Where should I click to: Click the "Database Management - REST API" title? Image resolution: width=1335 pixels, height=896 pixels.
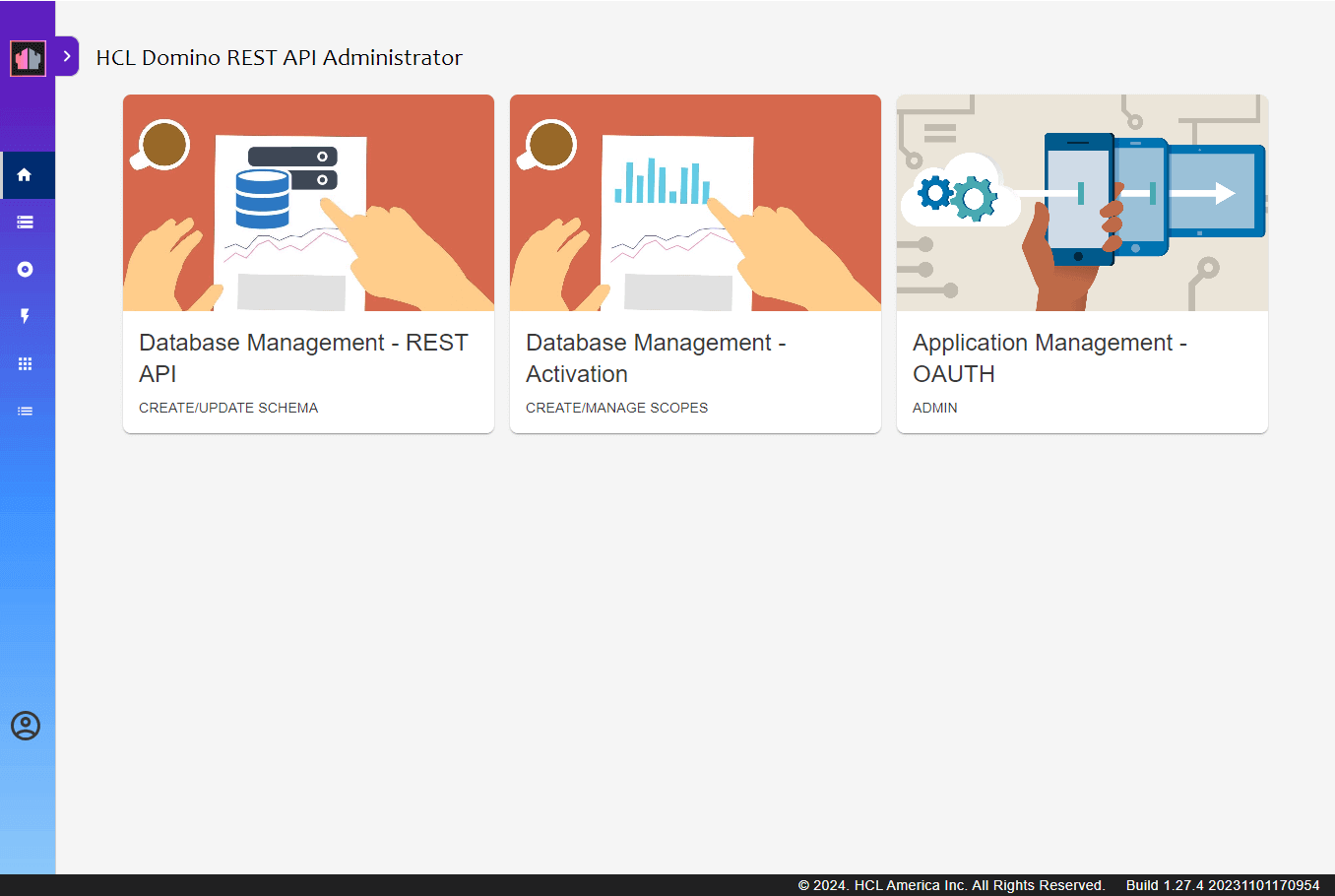303,358
